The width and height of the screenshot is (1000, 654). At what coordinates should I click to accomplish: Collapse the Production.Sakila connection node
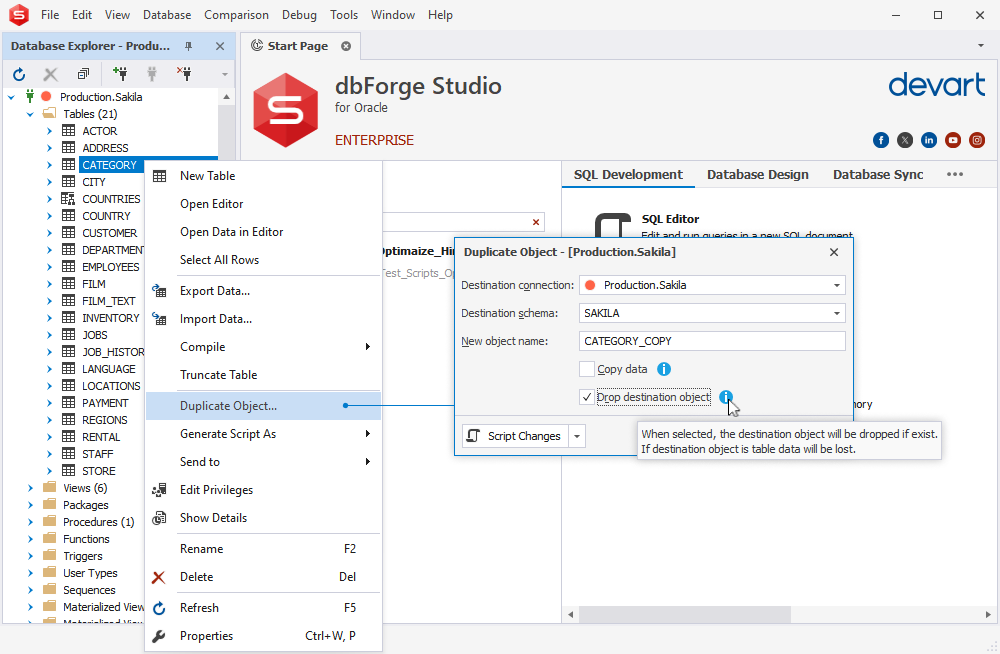pos(11,97)
